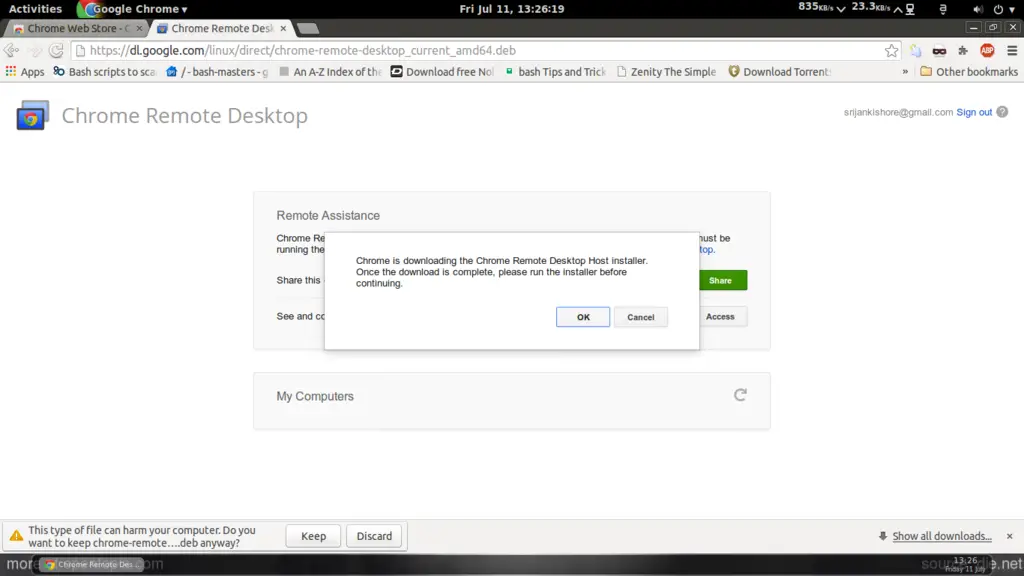The height and width of the screenshot is (576, 1024).
Task: Confirm the dialog with OK
Action: pos(583,317)
